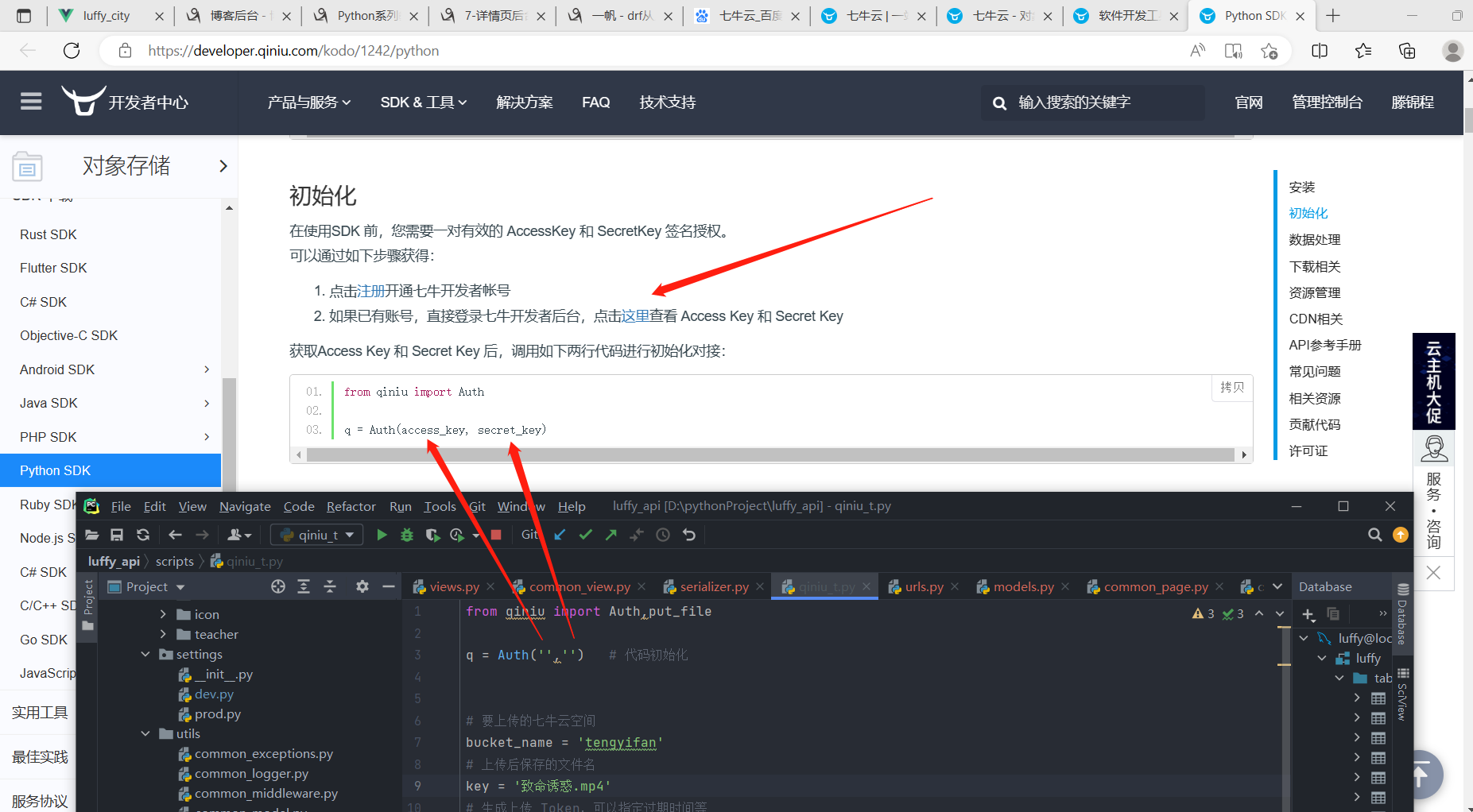Viewport: 1473px width, 812px height.
Task: Rollback changes with undo arrow icon
Action: 689,535
